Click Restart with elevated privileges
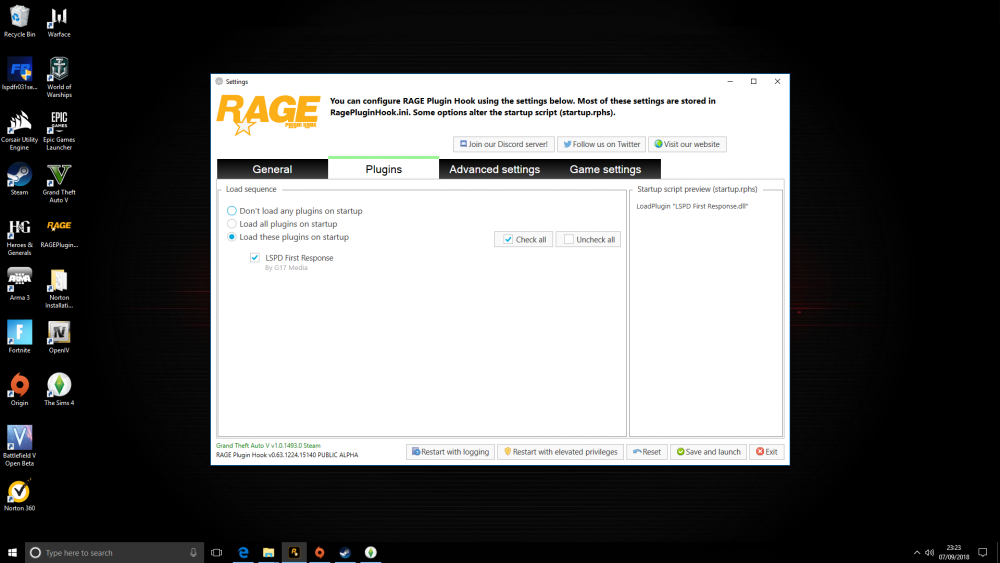 click(x=560, y=451)
